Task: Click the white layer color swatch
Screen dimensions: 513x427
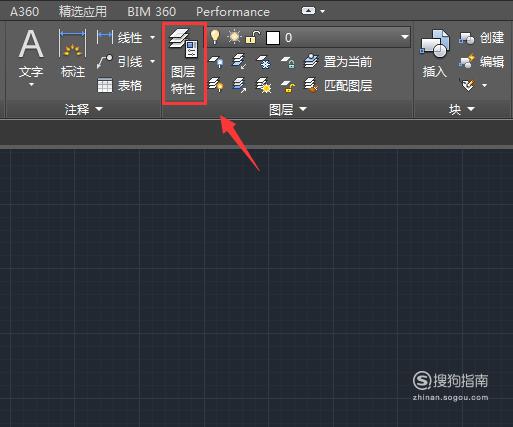Action: (273, 38)
